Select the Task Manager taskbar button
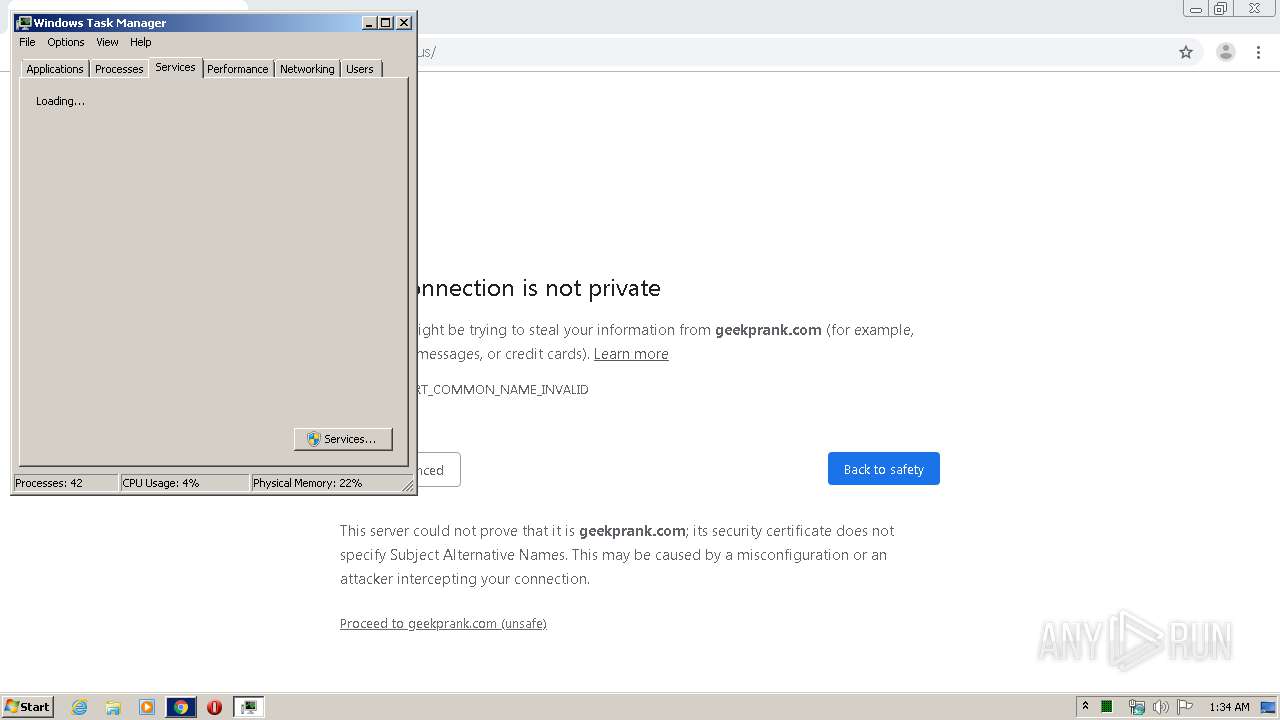Screen dimensions: 1280x720 coord(248,707)
